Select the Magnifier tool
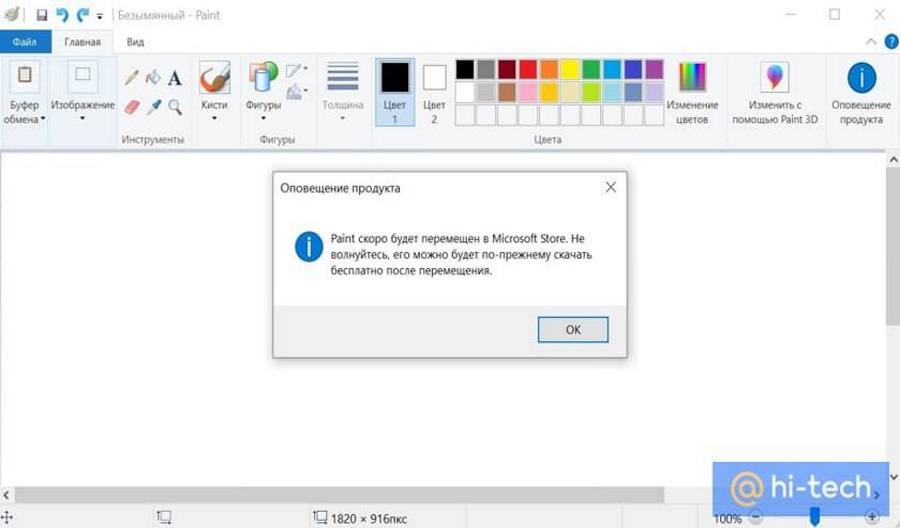This screenshot has width=900, height=528. coord(175,107)
